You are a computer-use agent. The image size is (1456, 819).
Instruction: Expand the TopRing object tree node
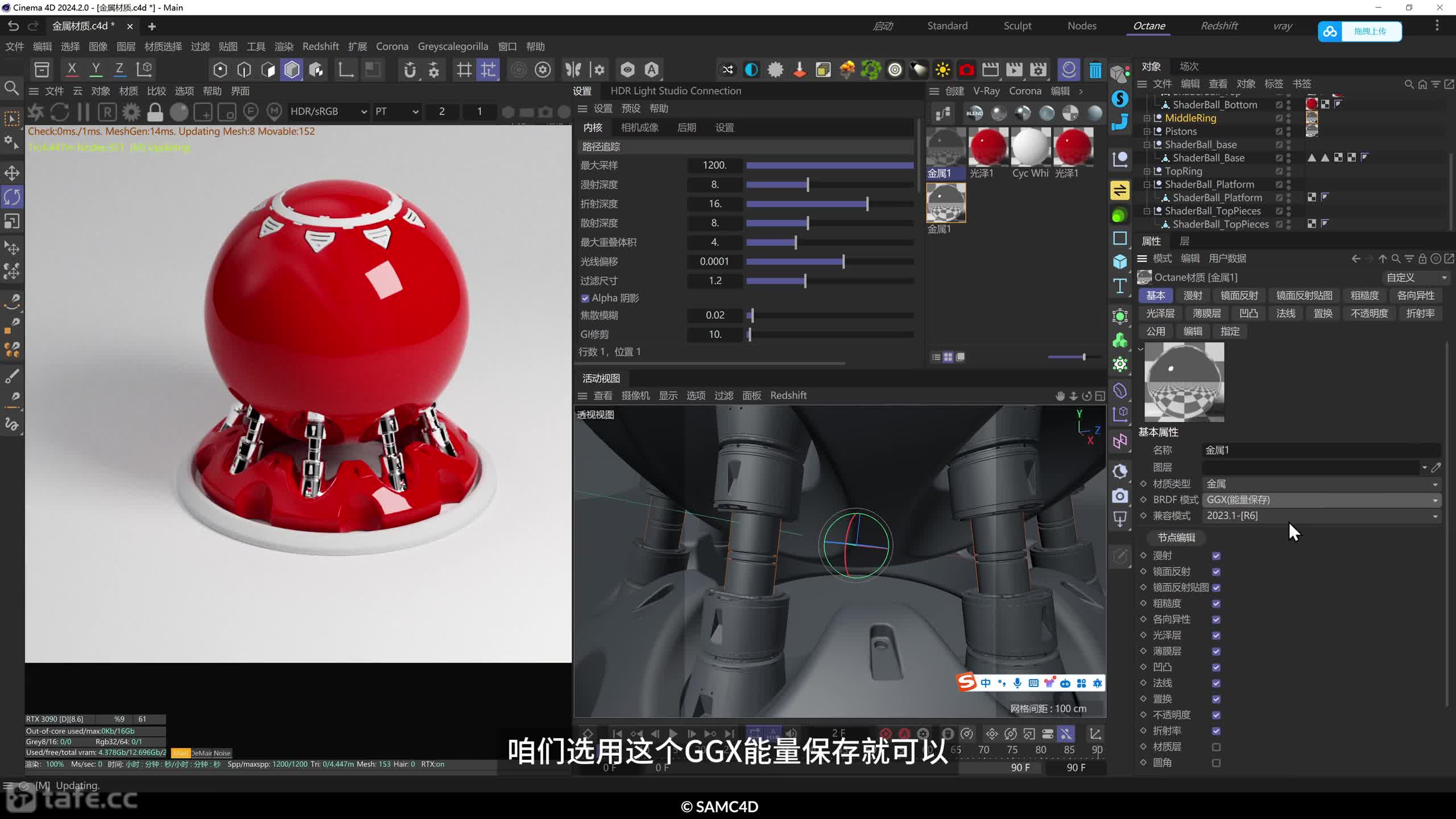[1147, 171]
